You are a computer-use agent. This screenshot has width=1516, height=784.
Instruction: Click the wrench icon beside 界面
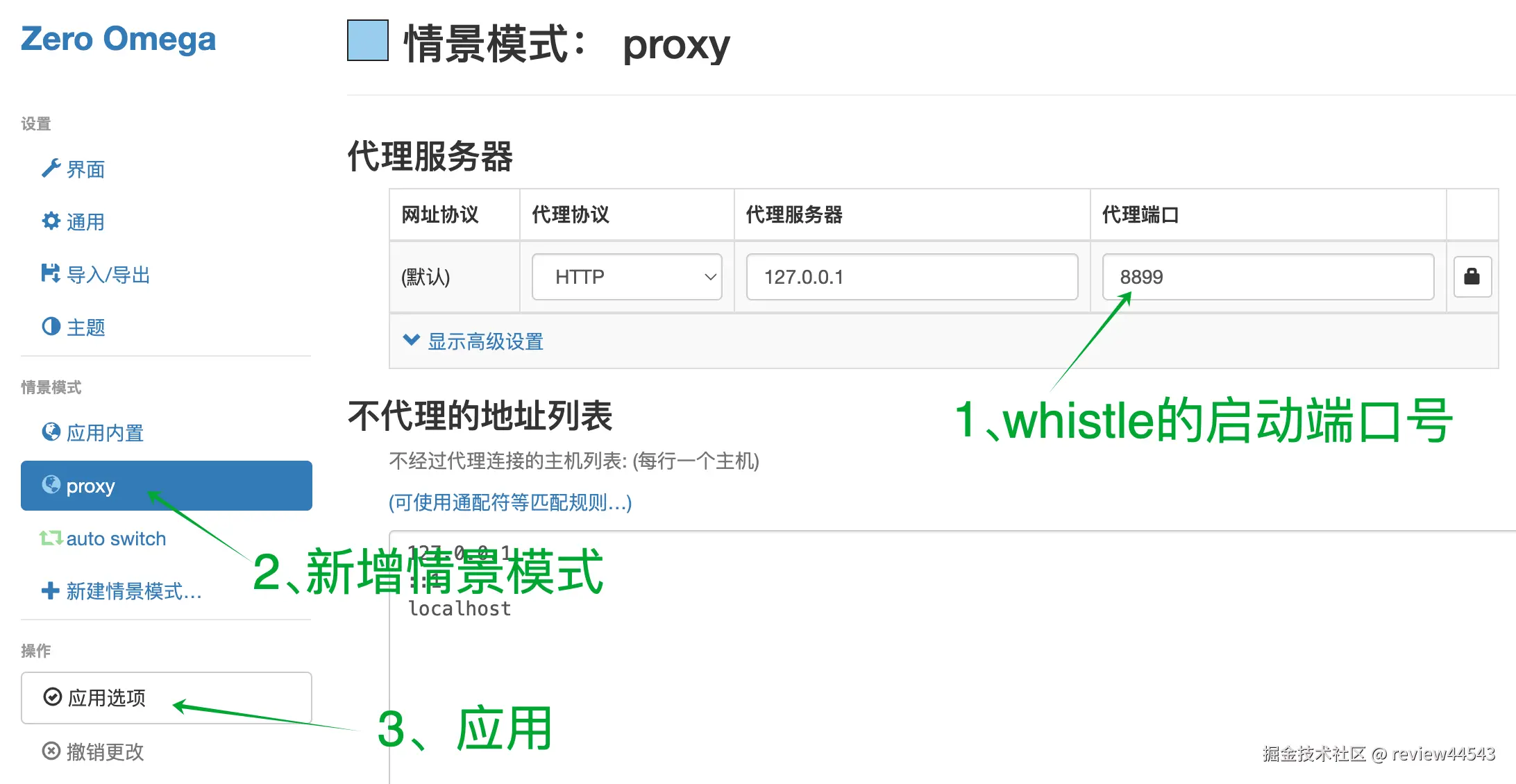[51, 169]
